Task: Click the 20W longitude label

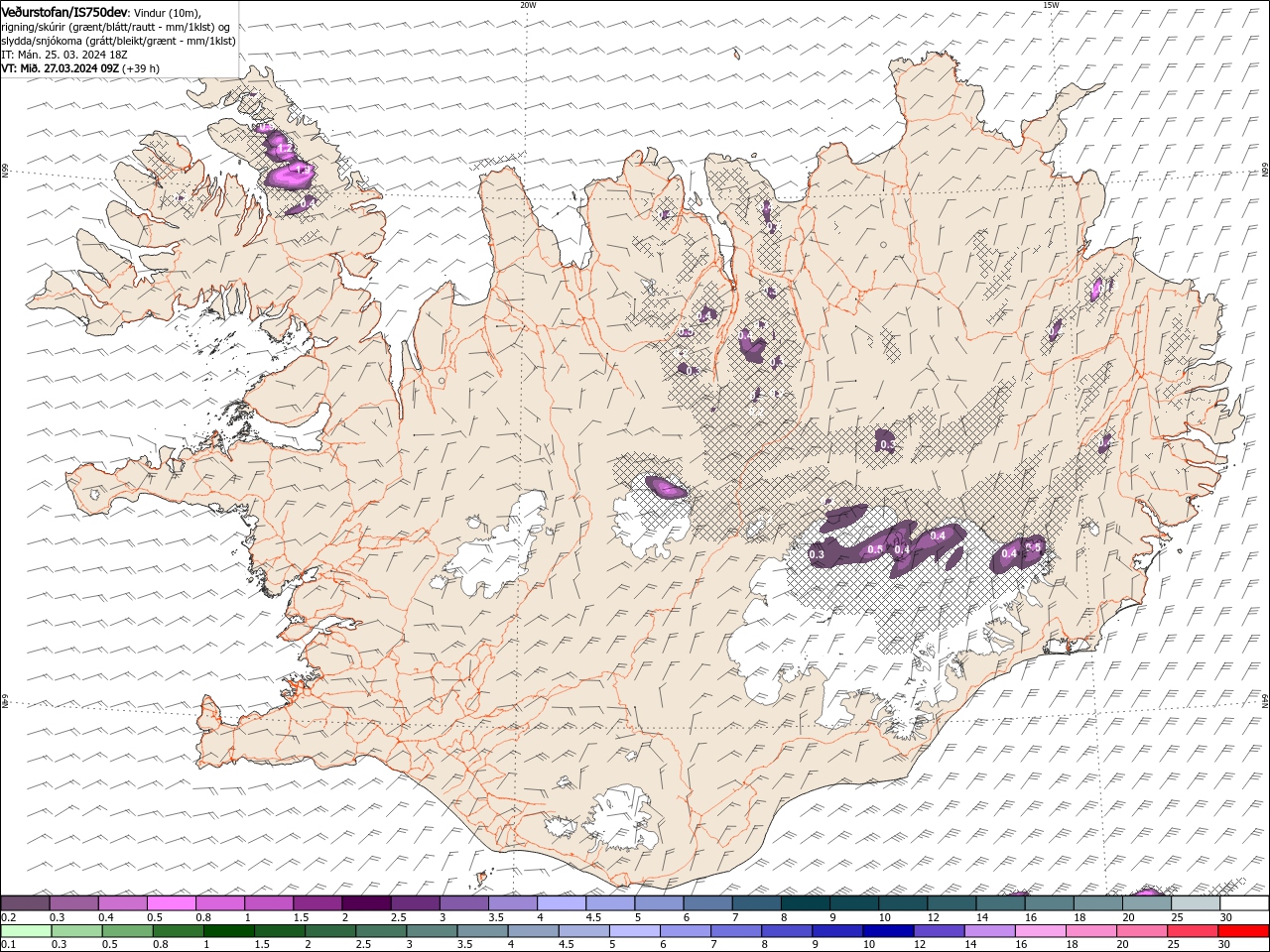Action: tap(528, 5)
